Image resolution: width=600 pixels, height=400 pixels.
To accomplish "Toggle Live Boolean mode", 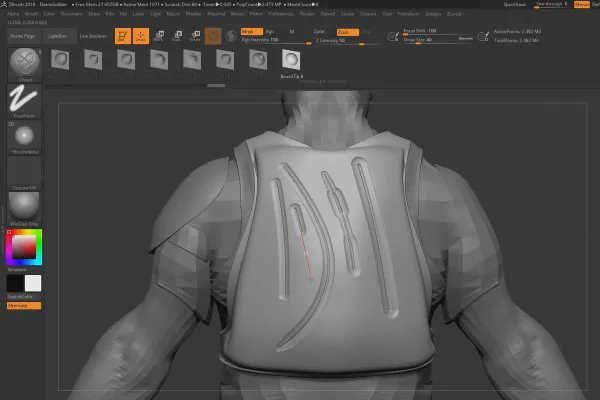I will tap(93, 36).
